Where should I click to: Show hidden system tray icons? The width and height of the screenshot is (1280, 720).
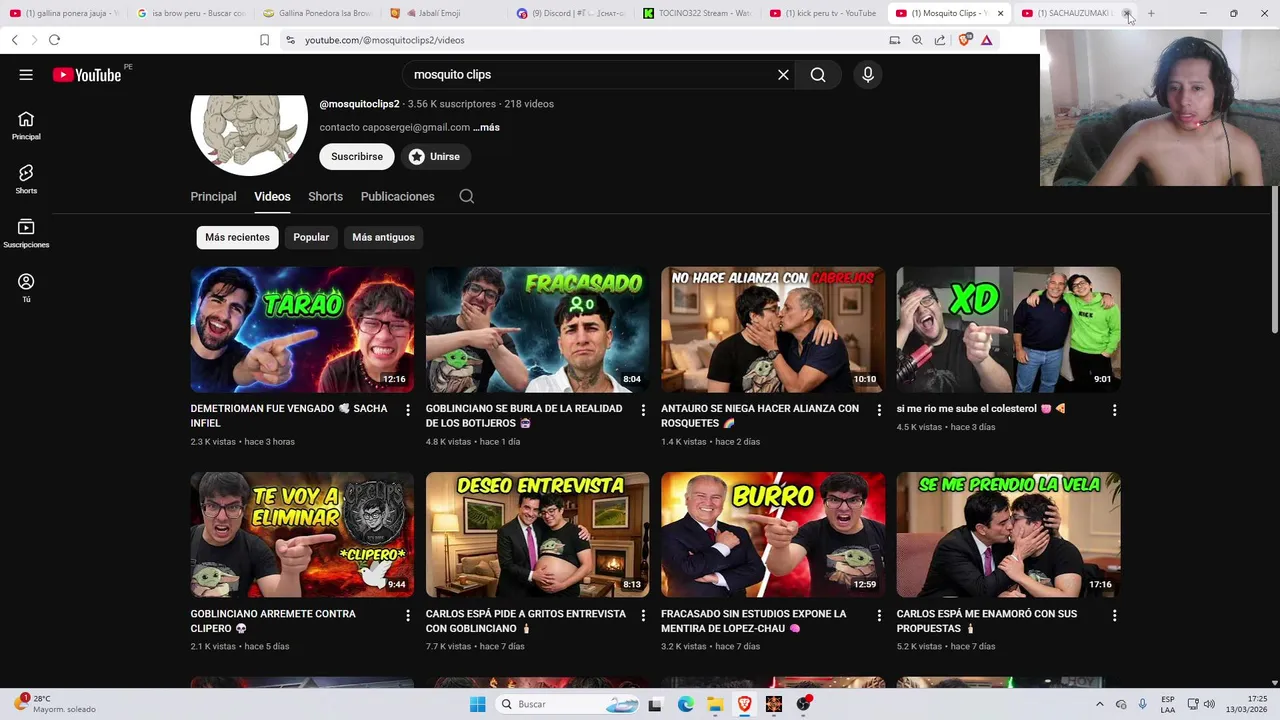[1100, 704]
